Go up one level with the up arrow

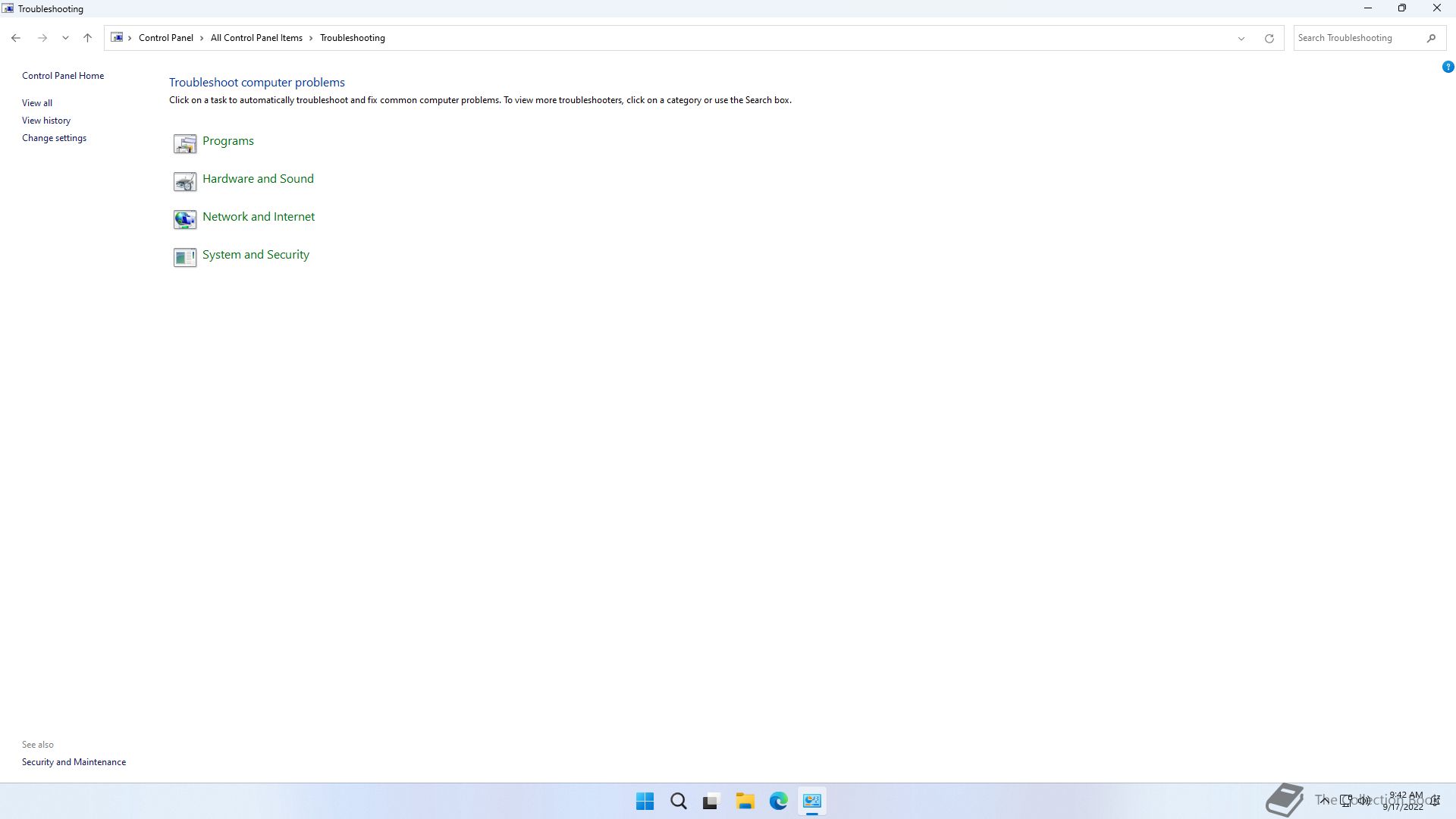[87, 38]
